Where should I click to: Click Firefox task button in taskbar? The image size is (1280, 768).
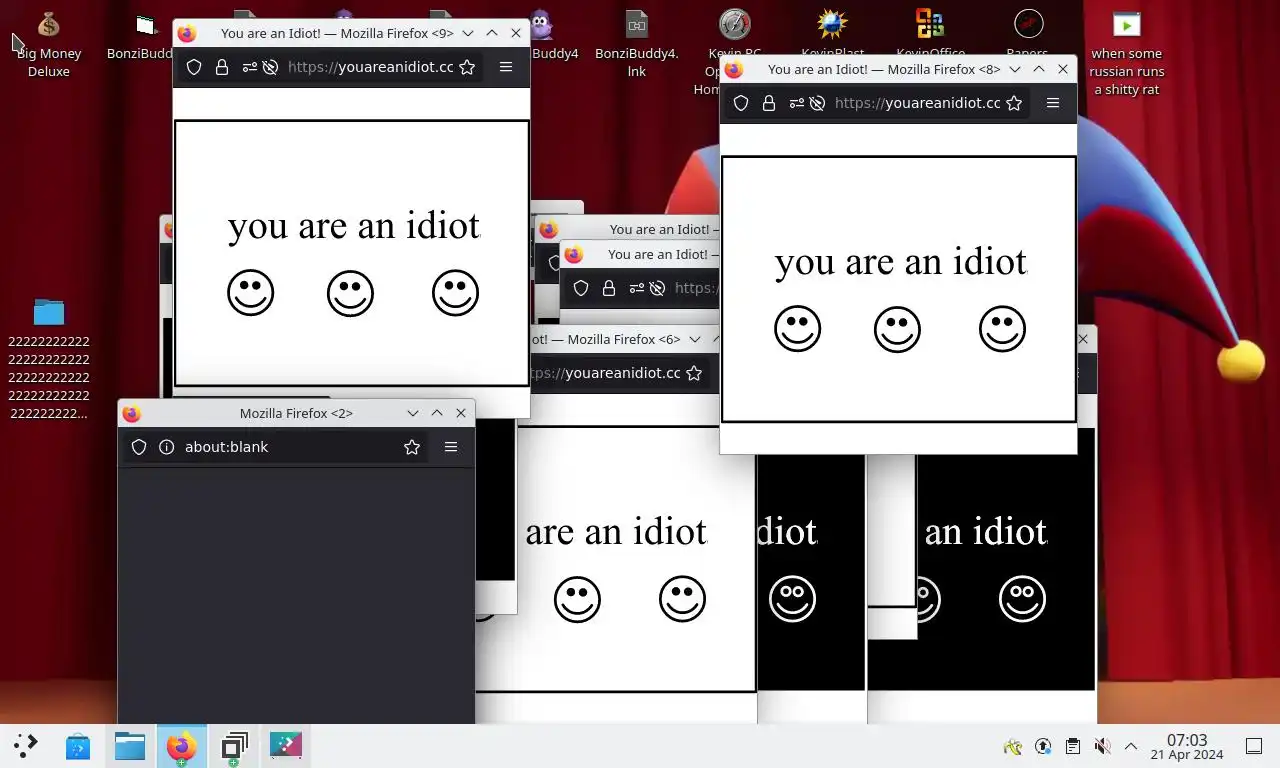[182, 746]
